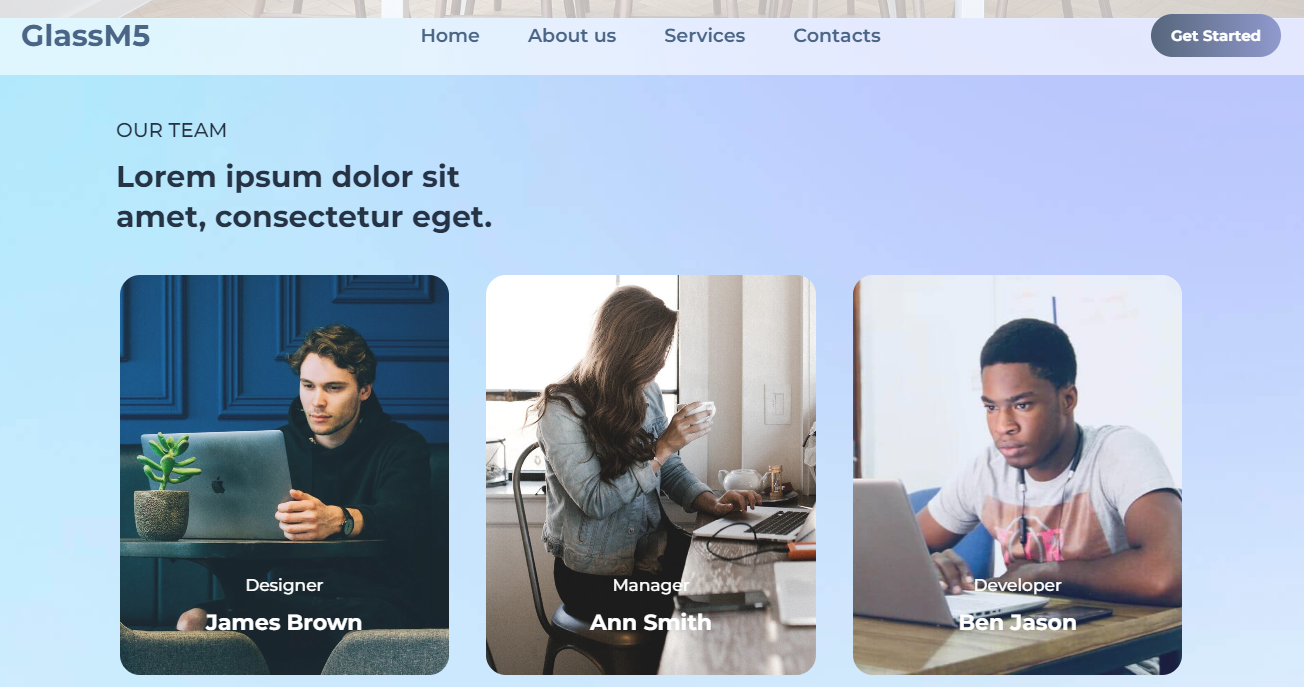Click the Developer role label
Viewport: 1304px width, 687px height.
1018,585
